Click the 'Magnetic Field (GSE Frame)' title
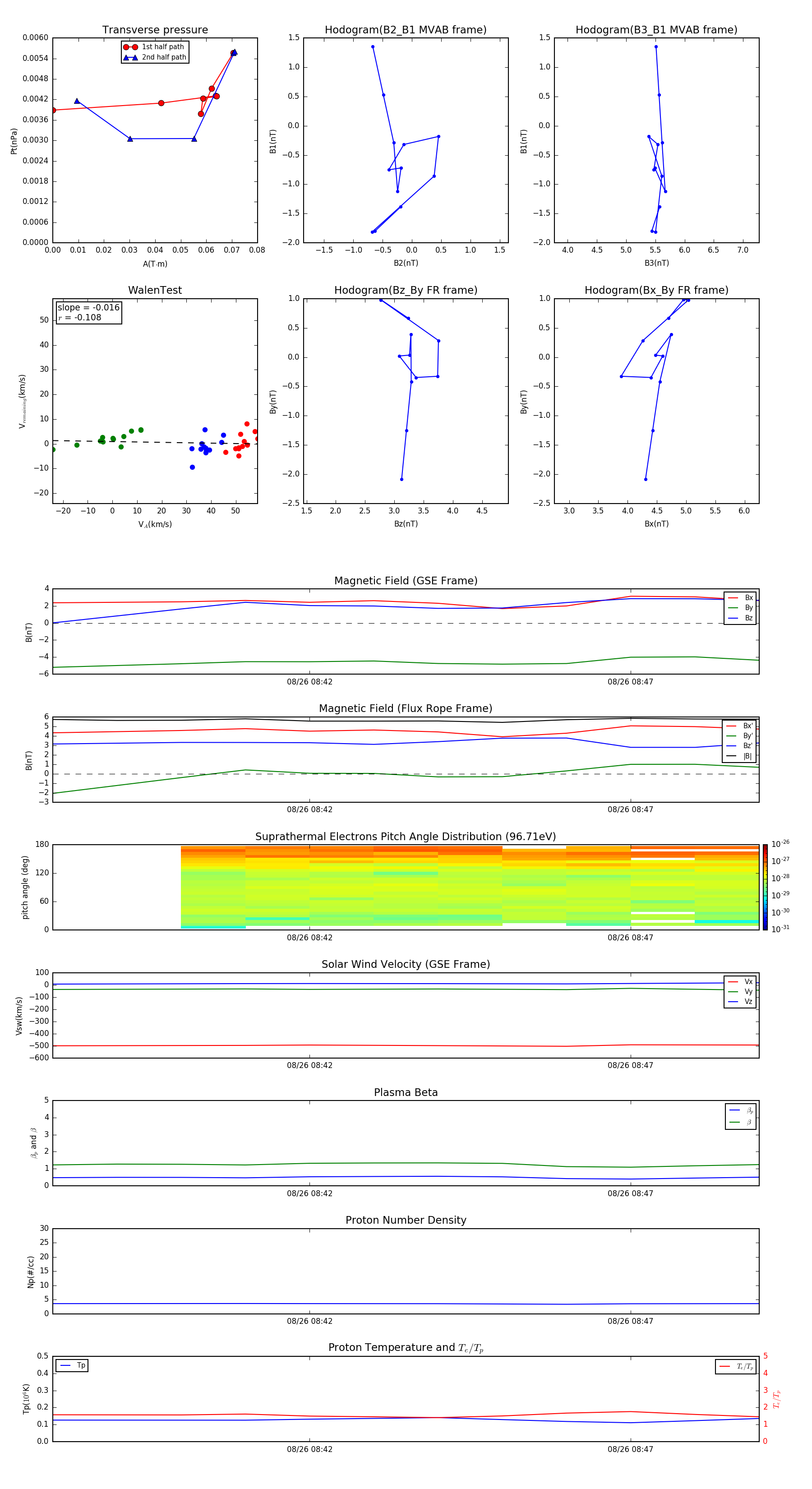 (406, 581)
